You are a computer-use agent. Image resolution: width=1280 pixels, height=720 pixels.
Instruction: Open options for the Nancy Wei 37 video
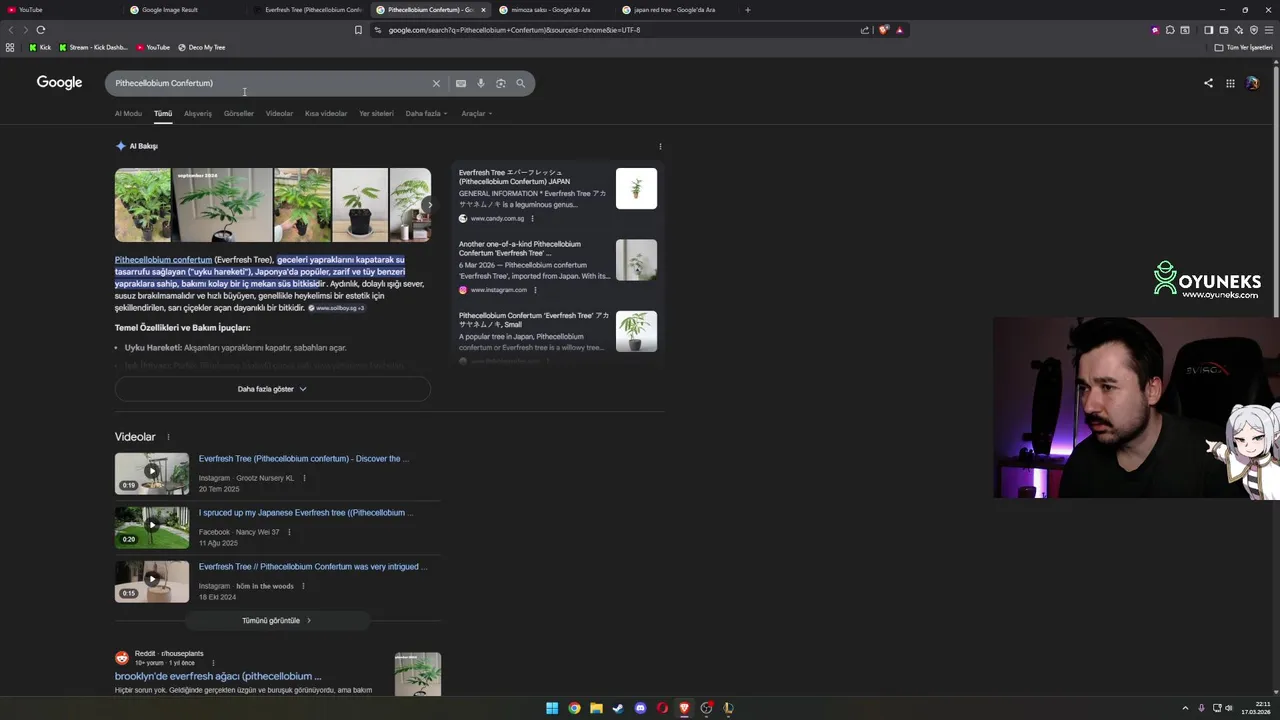[x=289, y=532]
